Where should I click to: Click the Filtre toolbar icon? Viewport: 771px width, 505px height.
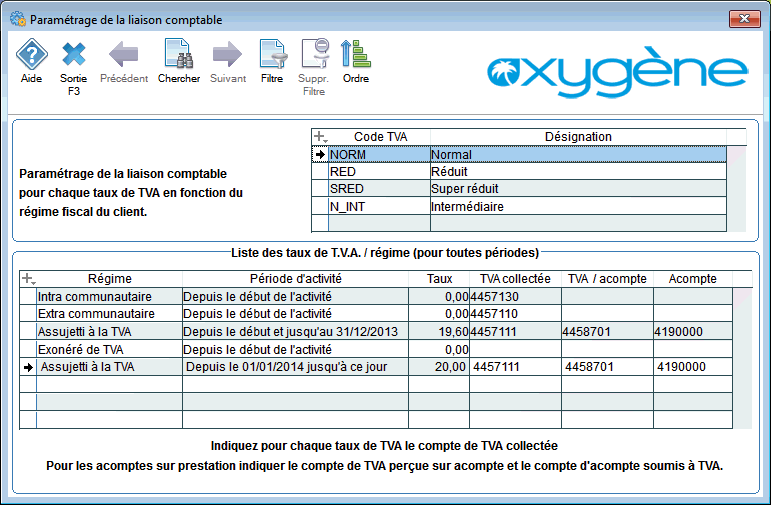click(271, 55)
